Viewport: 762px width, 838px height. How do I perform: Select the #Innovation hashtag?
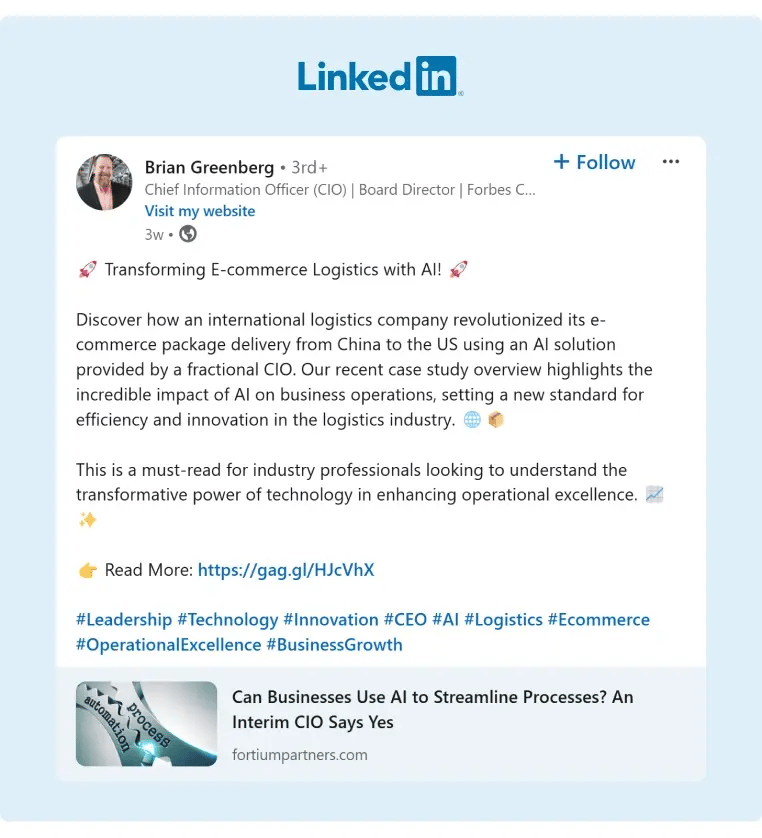tap(331, 620)
